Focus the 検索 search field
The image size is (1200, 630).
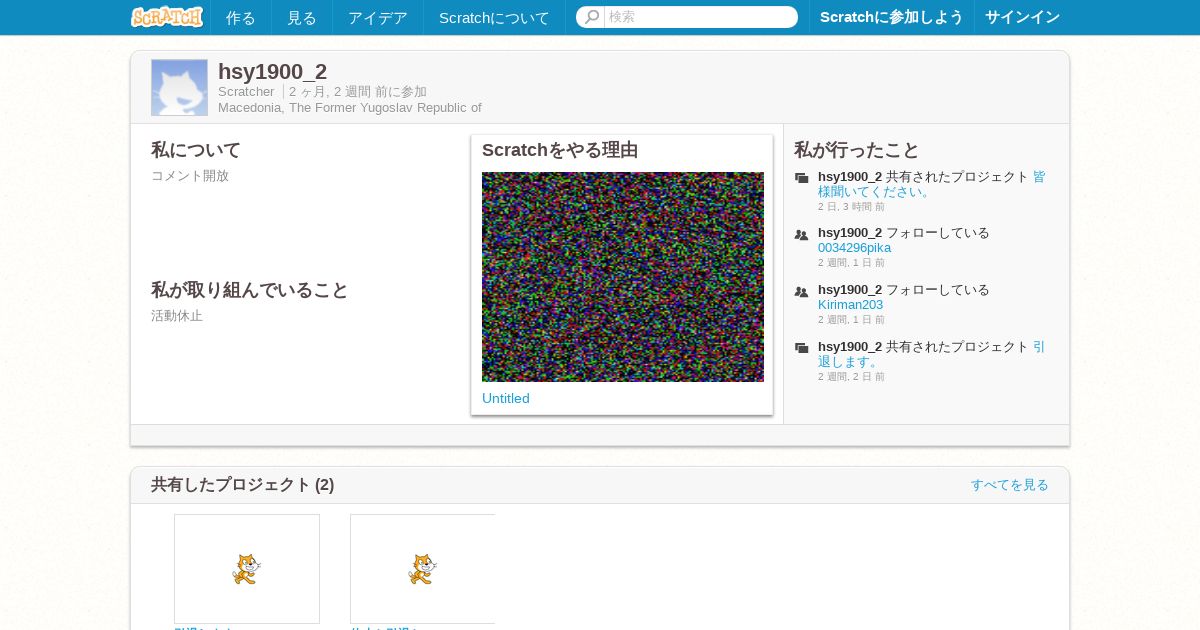point(700,17)
